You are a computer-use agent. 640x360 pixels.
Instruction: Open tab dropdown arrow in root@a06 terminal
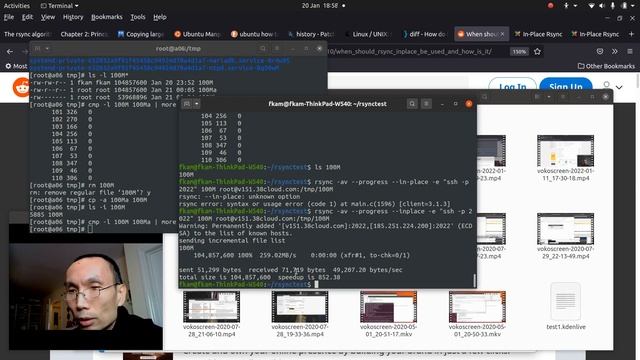click(47, 49)
